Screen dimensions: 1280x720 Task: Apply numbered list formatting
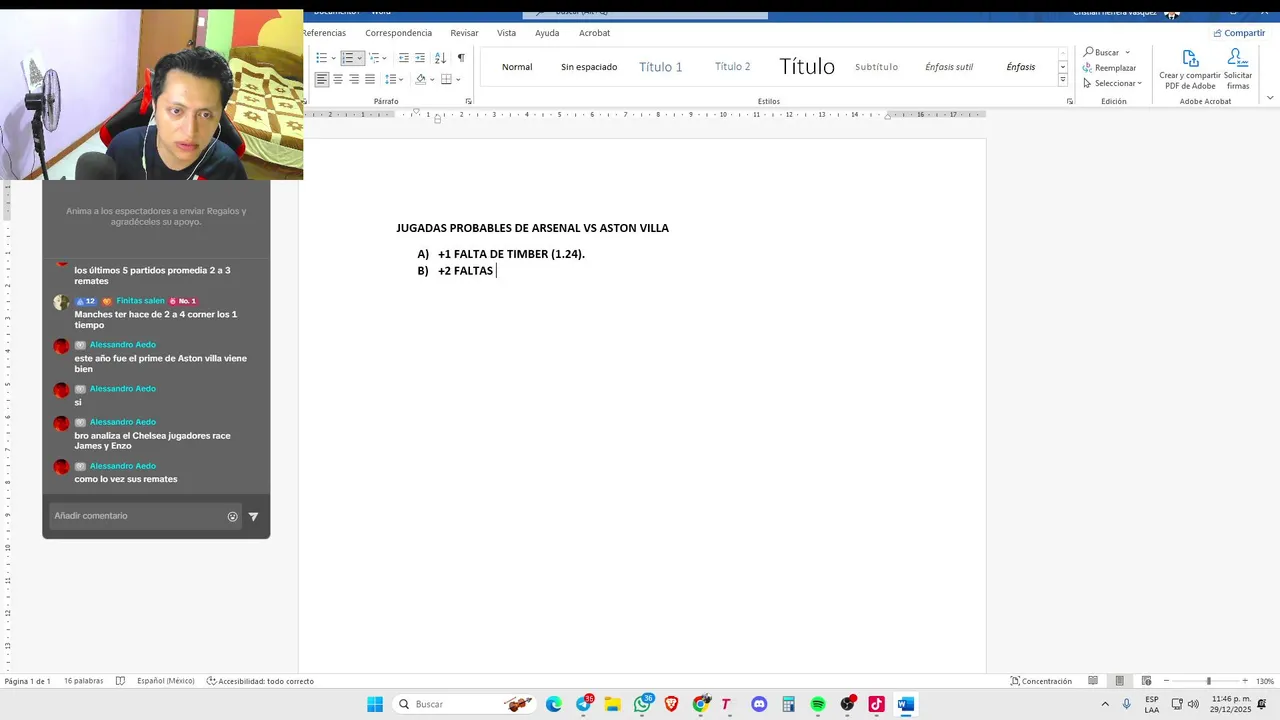pos(348,58)
